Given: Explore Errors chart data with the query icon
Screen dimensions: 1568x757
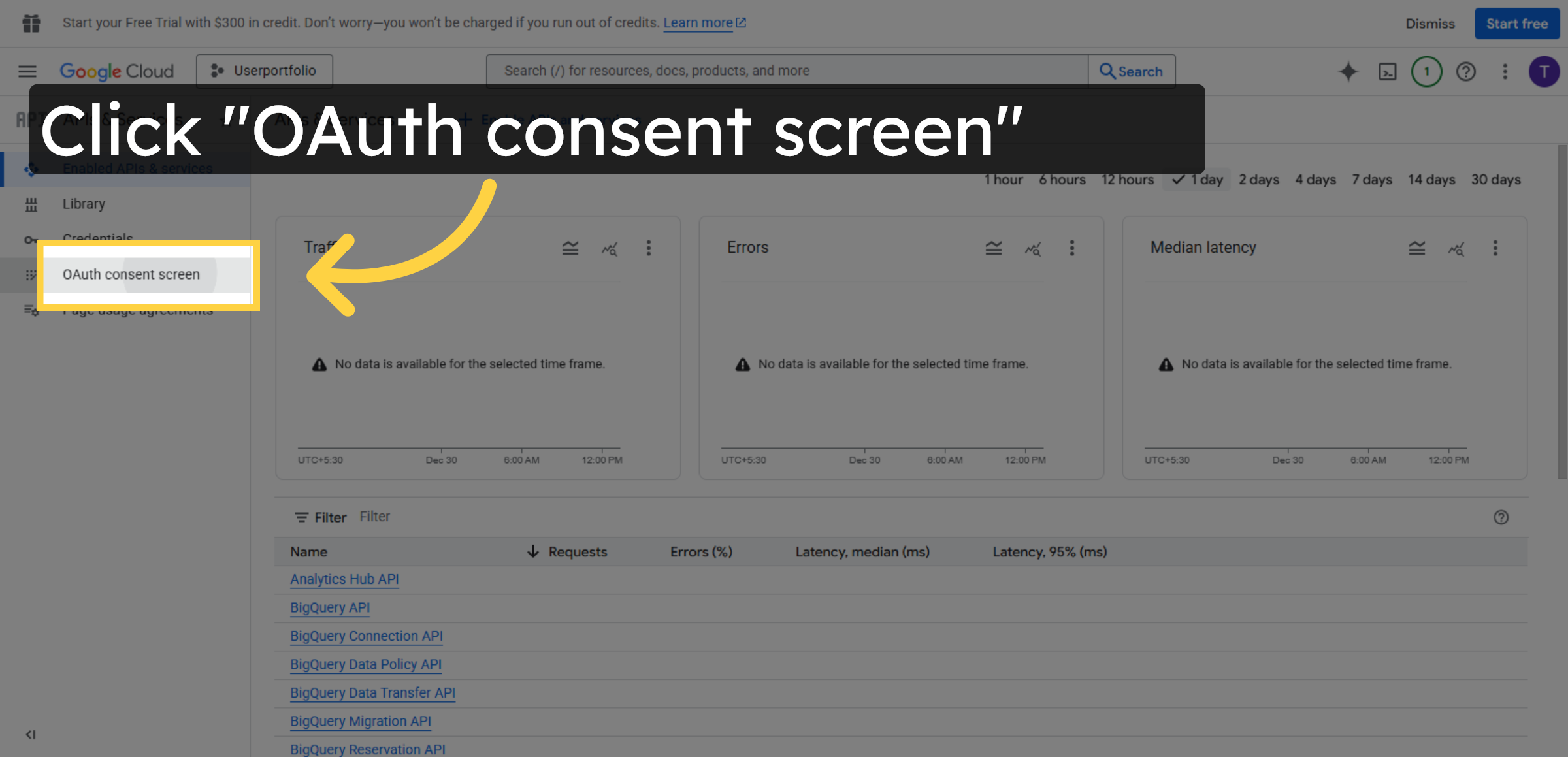Looking at the screenshot, I should coord(1032,249).
